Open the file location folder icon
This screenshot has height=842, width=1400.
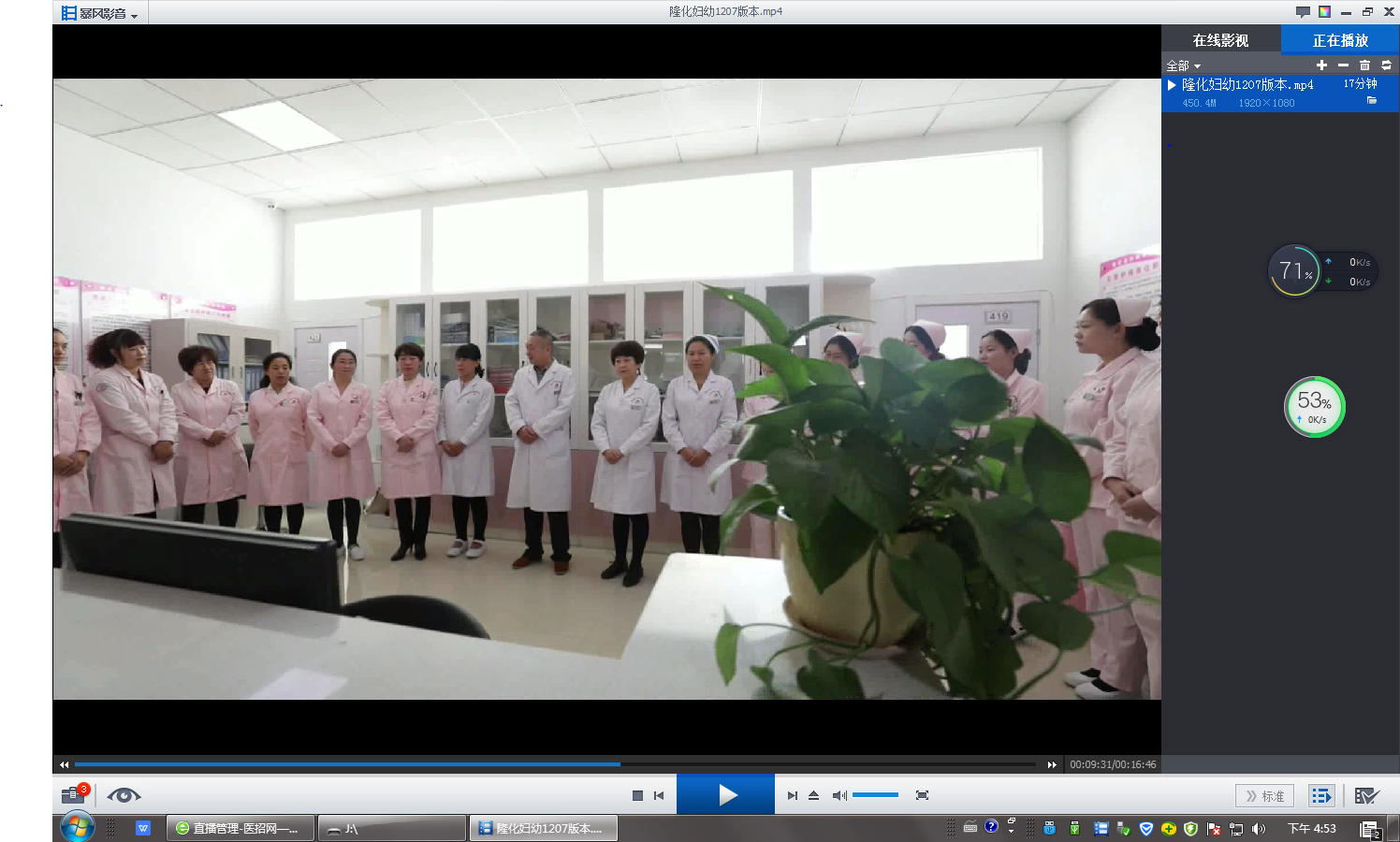point(1372,100)
